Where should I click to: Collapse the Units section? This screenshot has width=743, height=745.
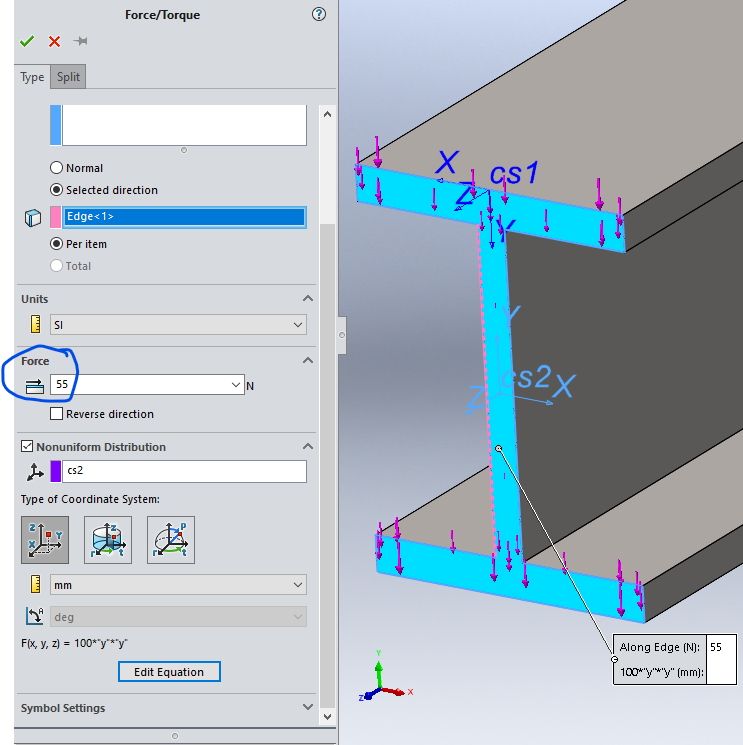coord(308,298)
